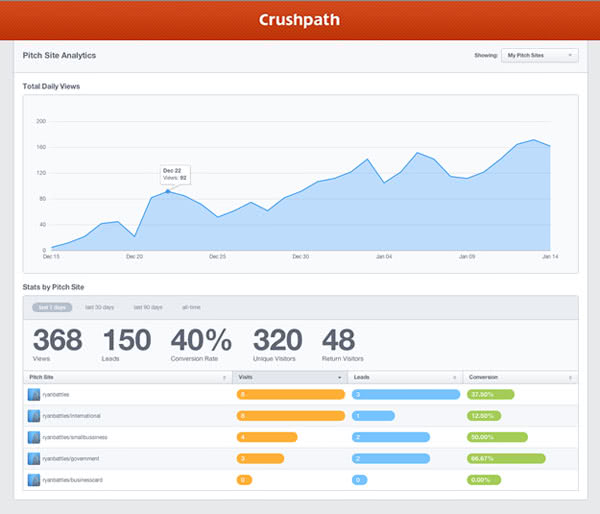Viewport: 600px width, 514px height.
Task: Click the 368 Views stat
Action: [x=57, y=344]
